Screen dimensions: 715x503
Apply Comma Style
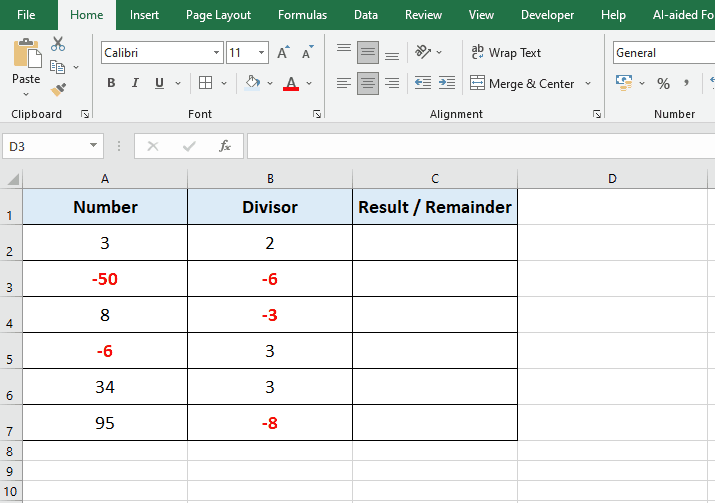tap(686, 83)
